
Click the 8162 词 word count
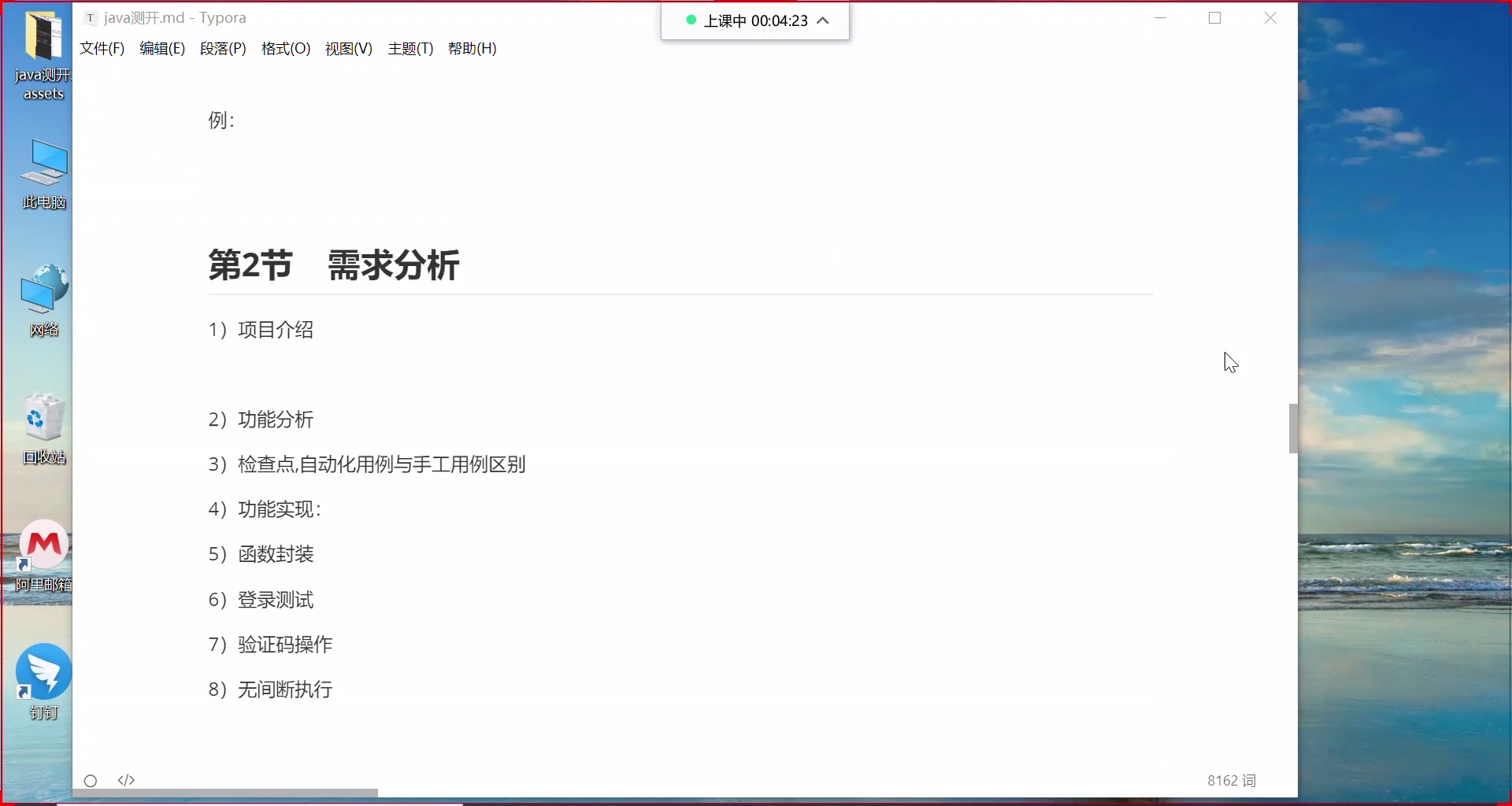pyautogui.click(x=1229, y=780)
